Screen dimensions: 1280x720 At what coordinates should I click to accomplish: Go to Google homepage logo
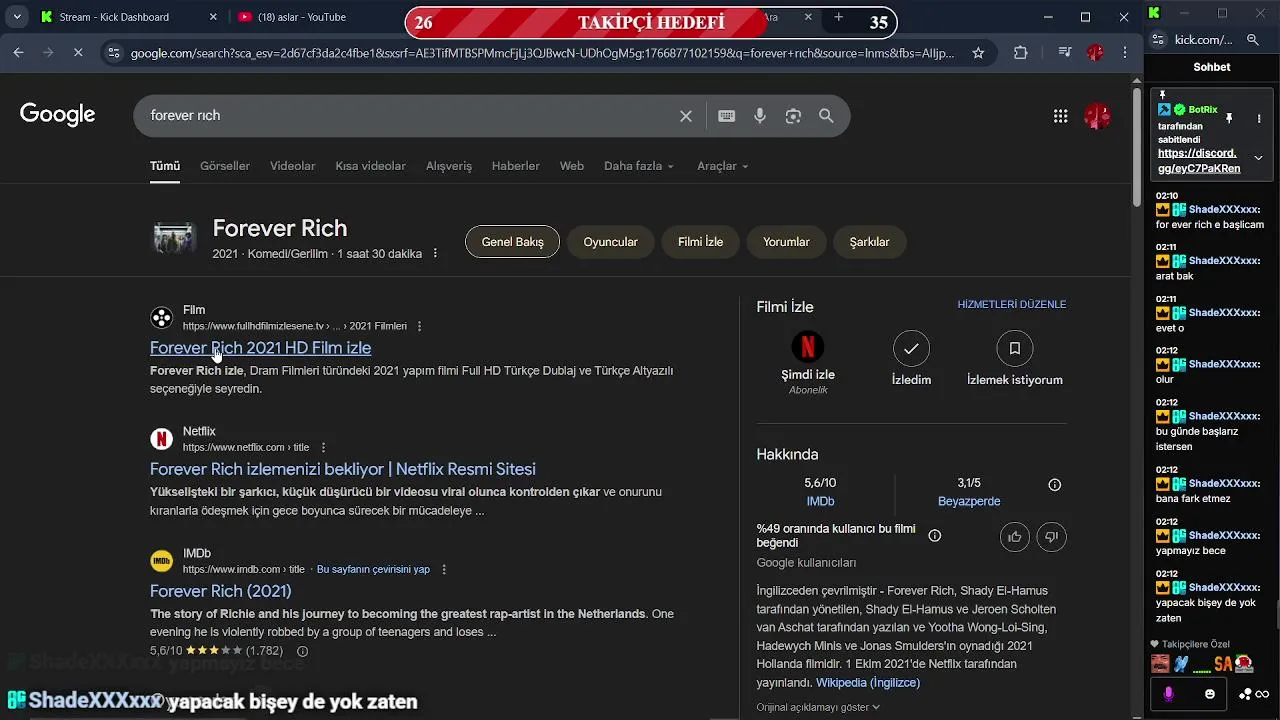57,115
